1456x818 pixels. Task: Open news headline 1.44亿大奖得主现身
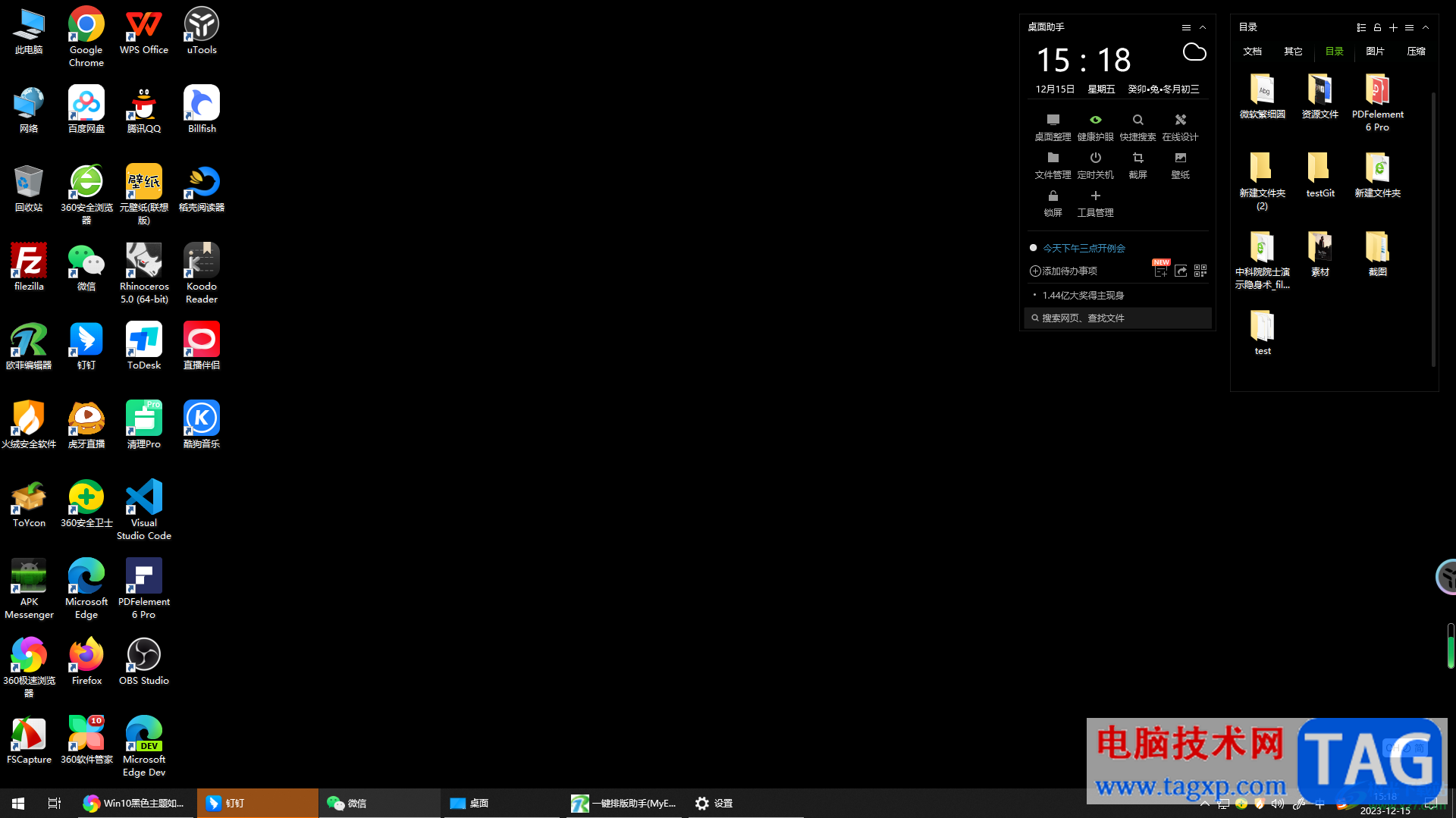pos(1083,295)
